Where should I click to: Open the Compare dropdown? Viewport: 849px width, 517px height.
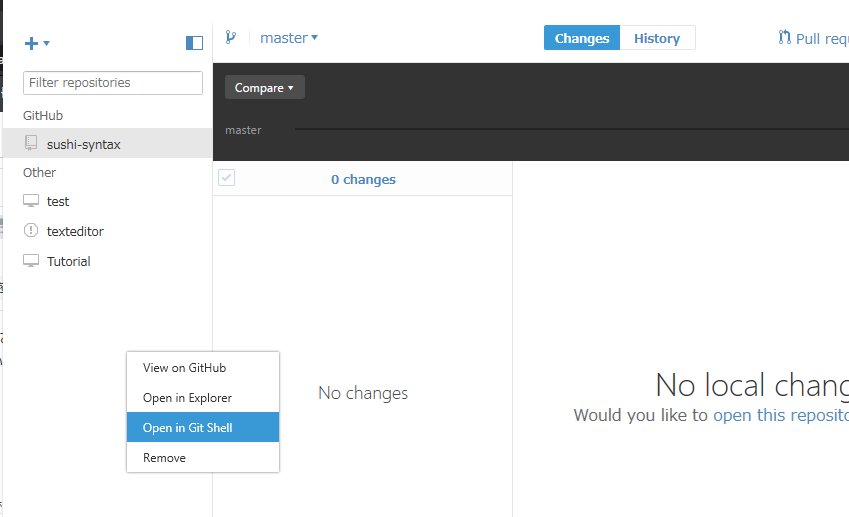tap(265, 87)
